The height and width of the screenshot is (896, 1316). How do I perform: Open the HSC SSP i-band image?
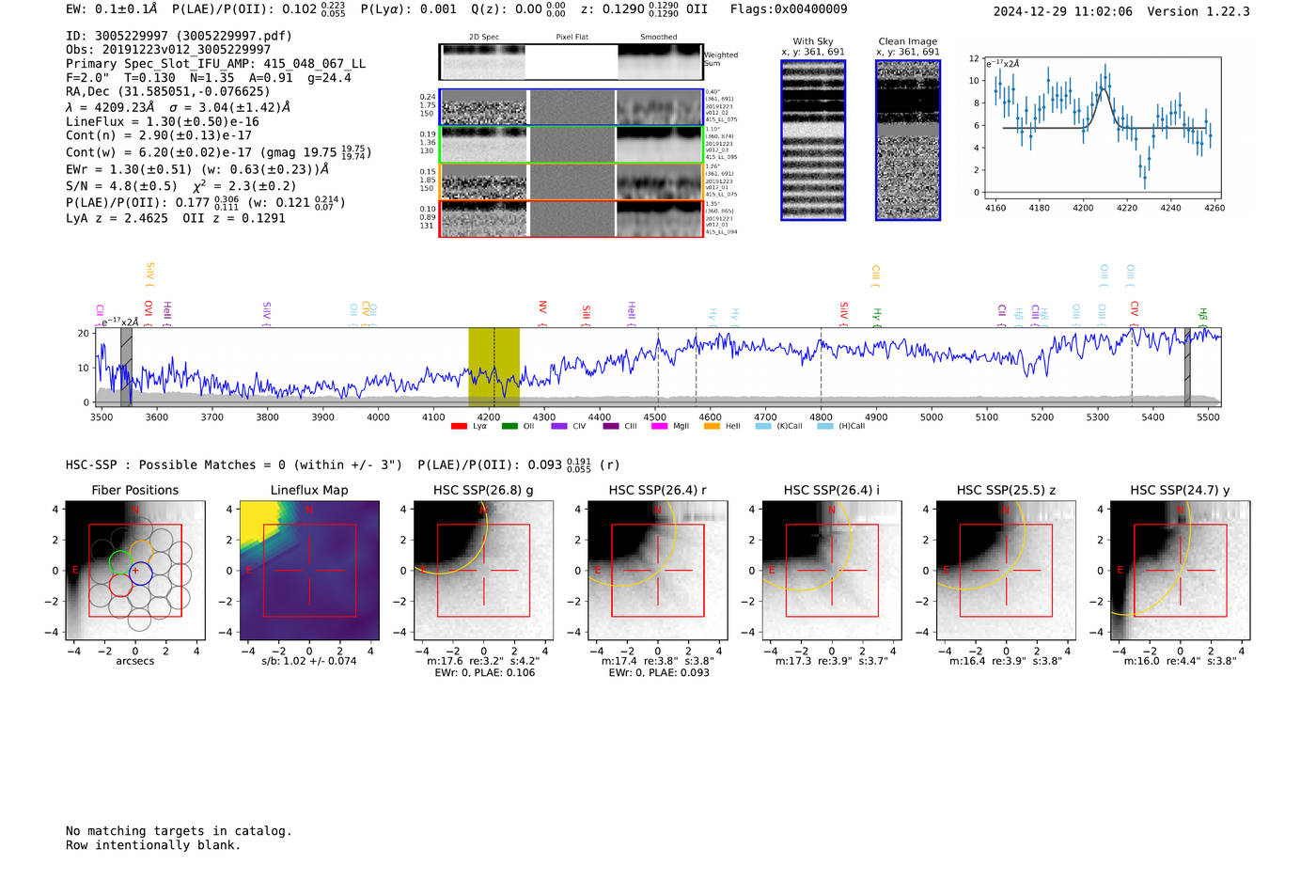[x=832, y=571]
